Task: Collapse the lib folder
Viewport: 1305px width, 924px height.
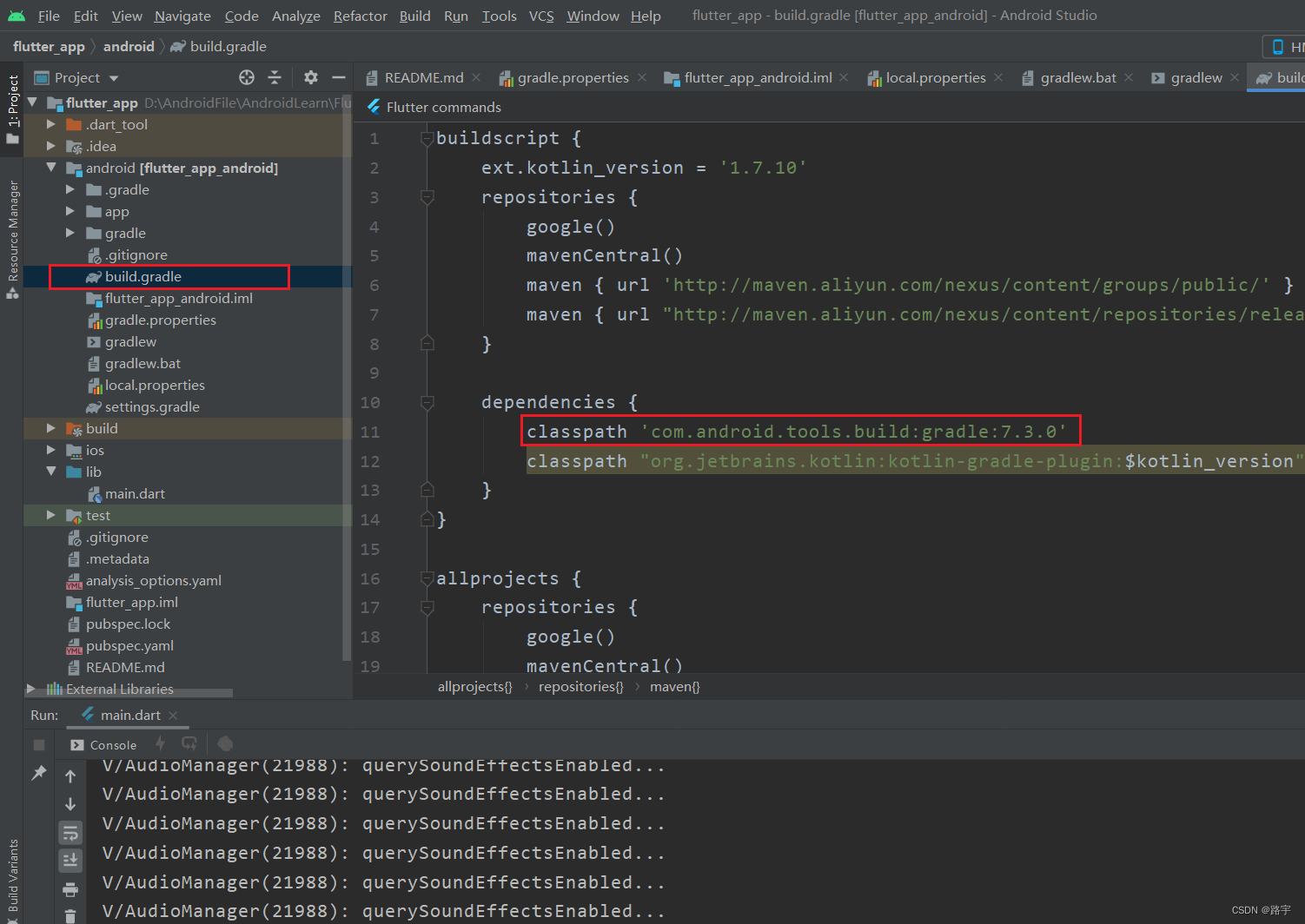Action: (51, 472)
